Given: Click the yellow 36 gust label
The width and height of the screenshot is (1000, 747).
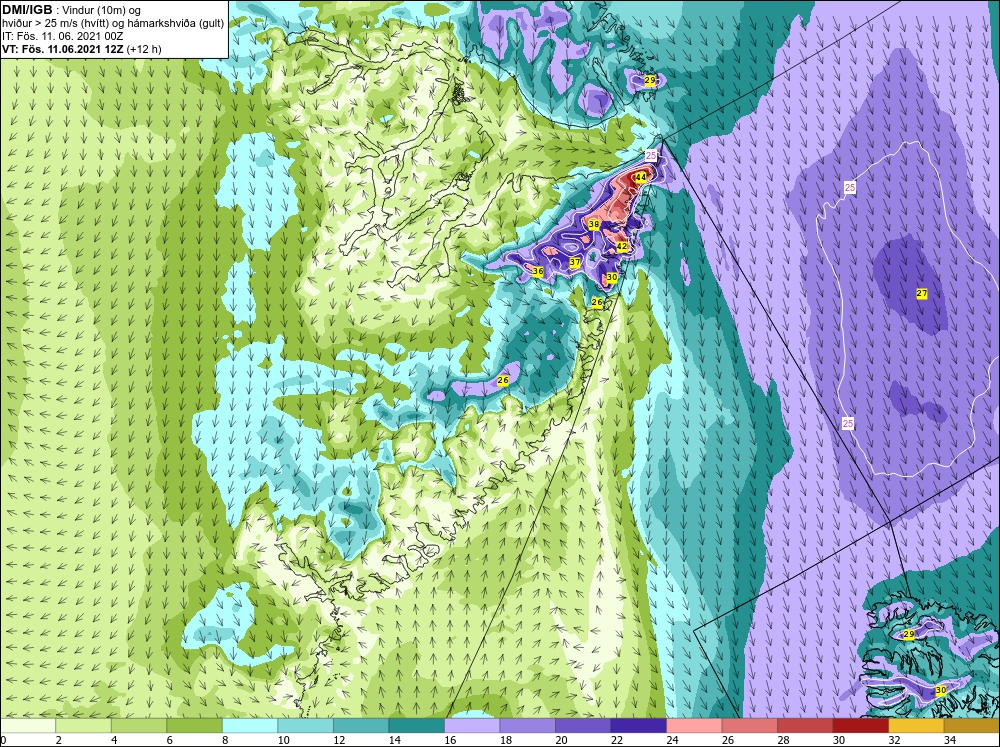Looking at the screenshot, I should click(x=538, y=271).
